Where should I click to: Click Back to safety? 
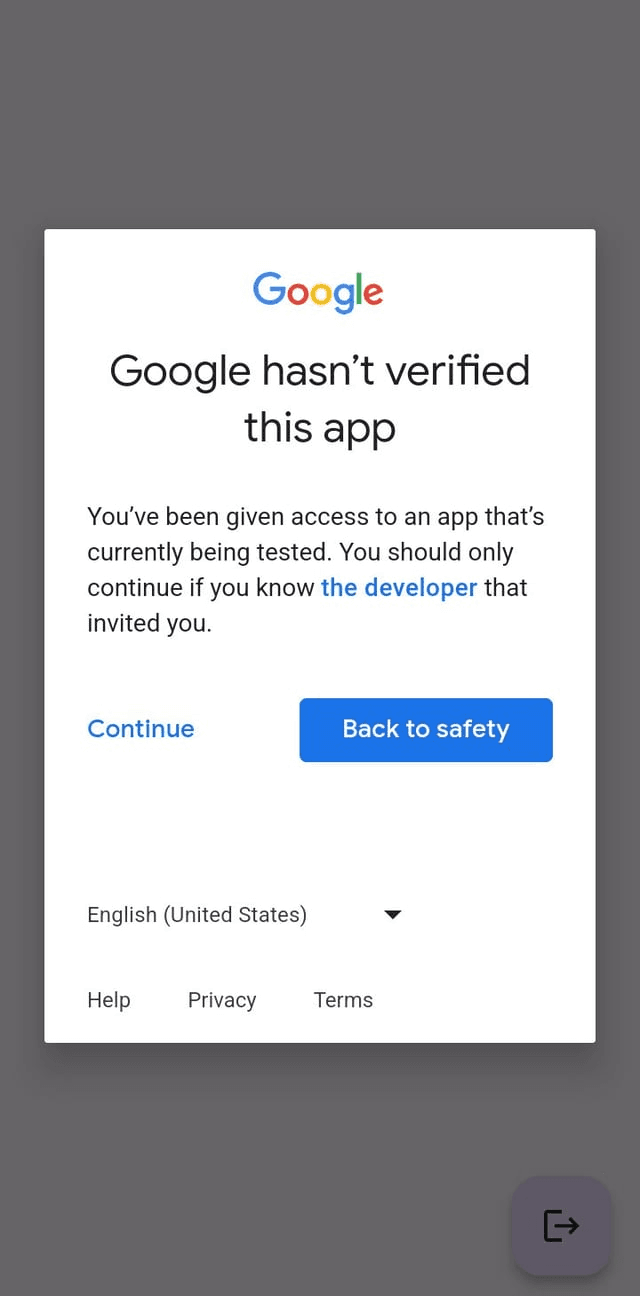[425, 729]
